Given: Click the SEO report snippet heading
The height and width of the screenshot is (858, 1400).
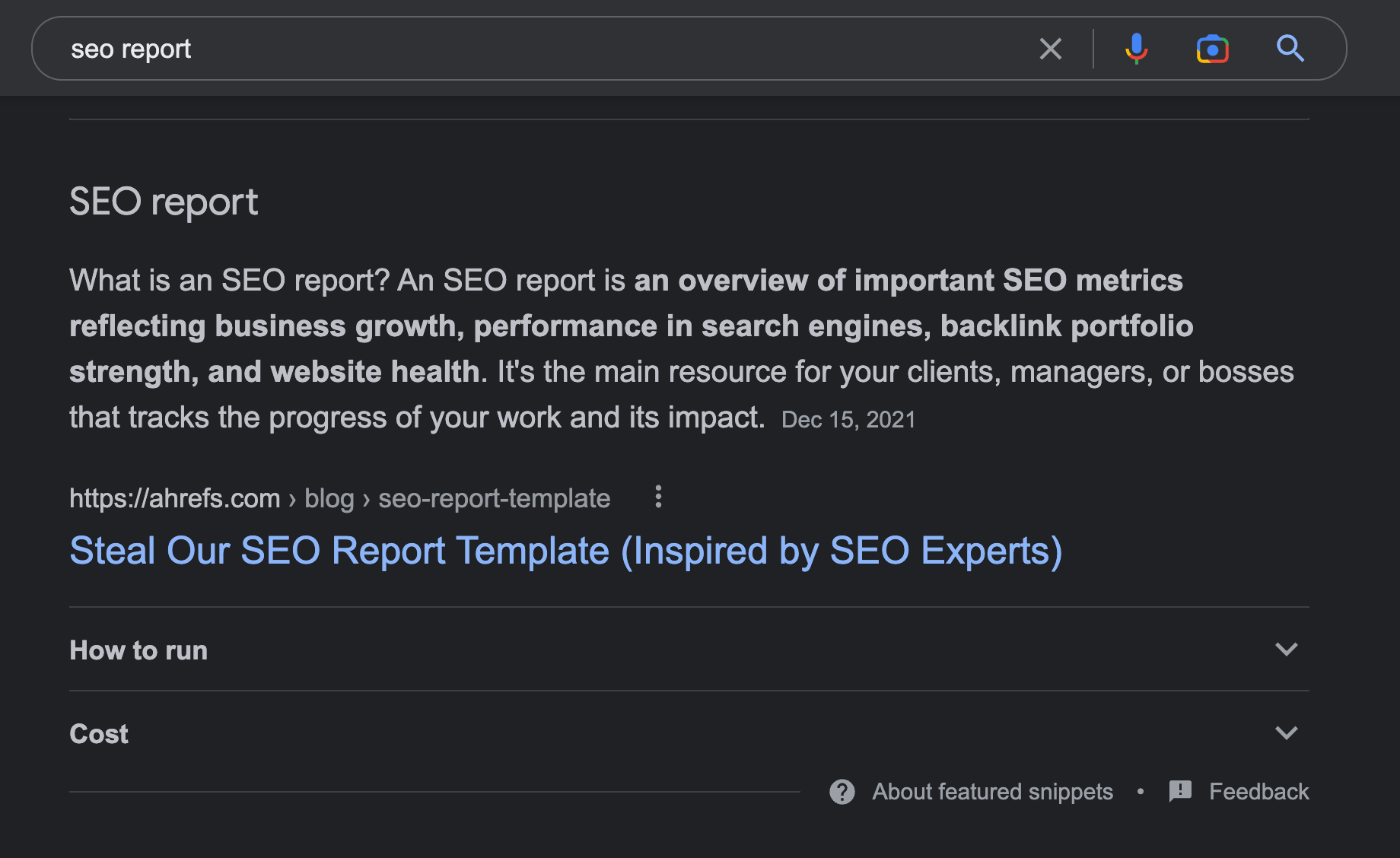Looking at the screenshot, I should 164,202.
